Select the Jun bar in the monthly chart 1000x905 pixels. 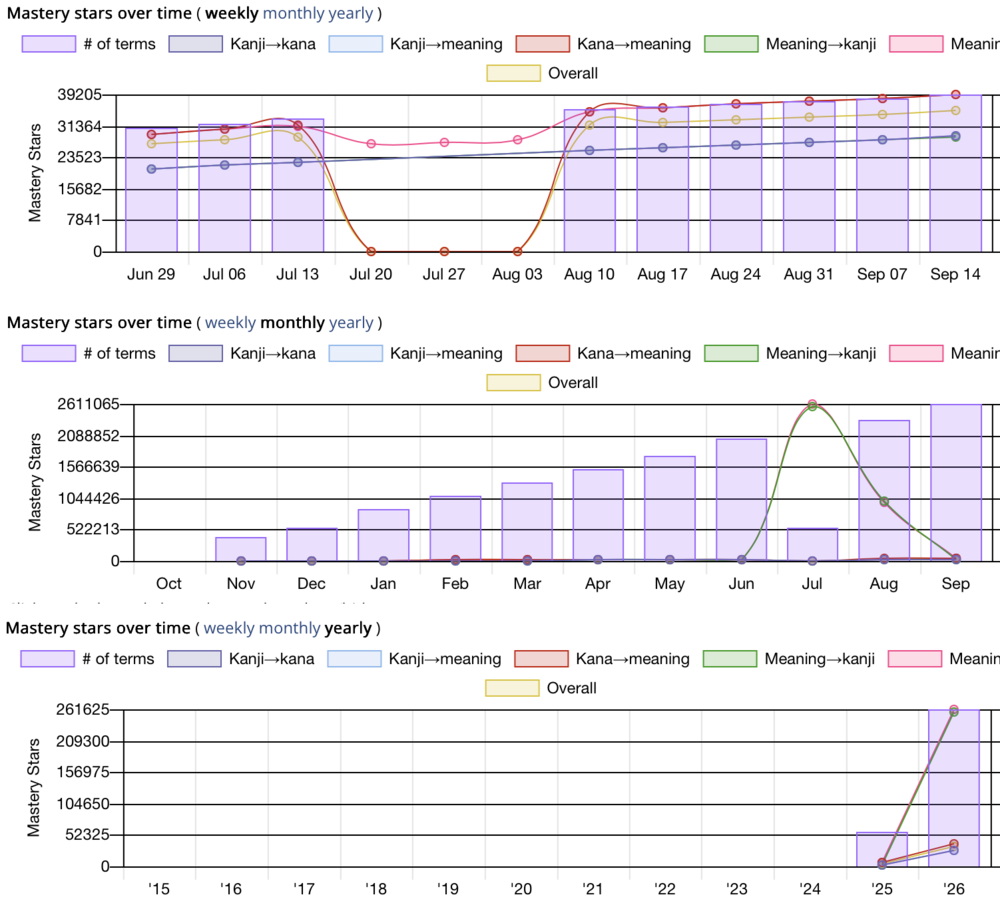pyautogui.click(x=742, y=500)
